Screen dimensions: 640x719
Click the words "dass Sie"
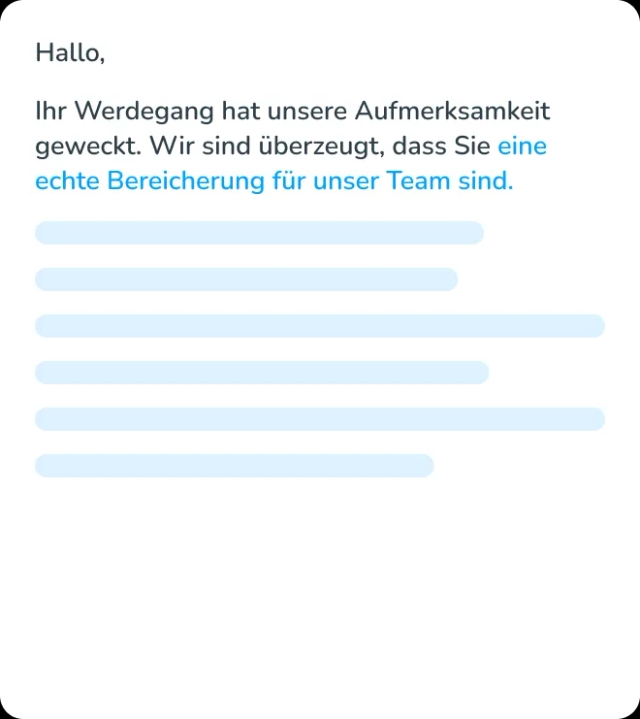click(x=441, y=146)
